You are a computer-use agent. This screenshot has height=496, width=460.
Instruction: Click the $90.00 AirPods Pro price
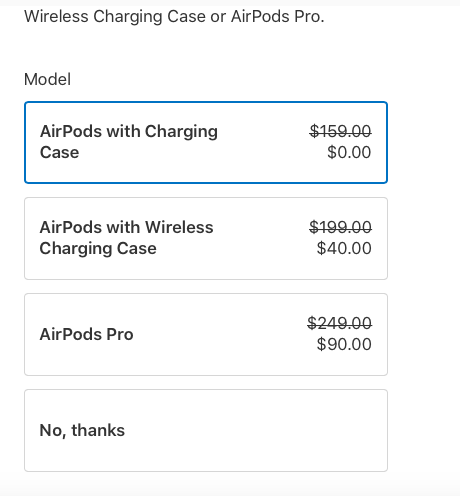(x=344, y=344)
